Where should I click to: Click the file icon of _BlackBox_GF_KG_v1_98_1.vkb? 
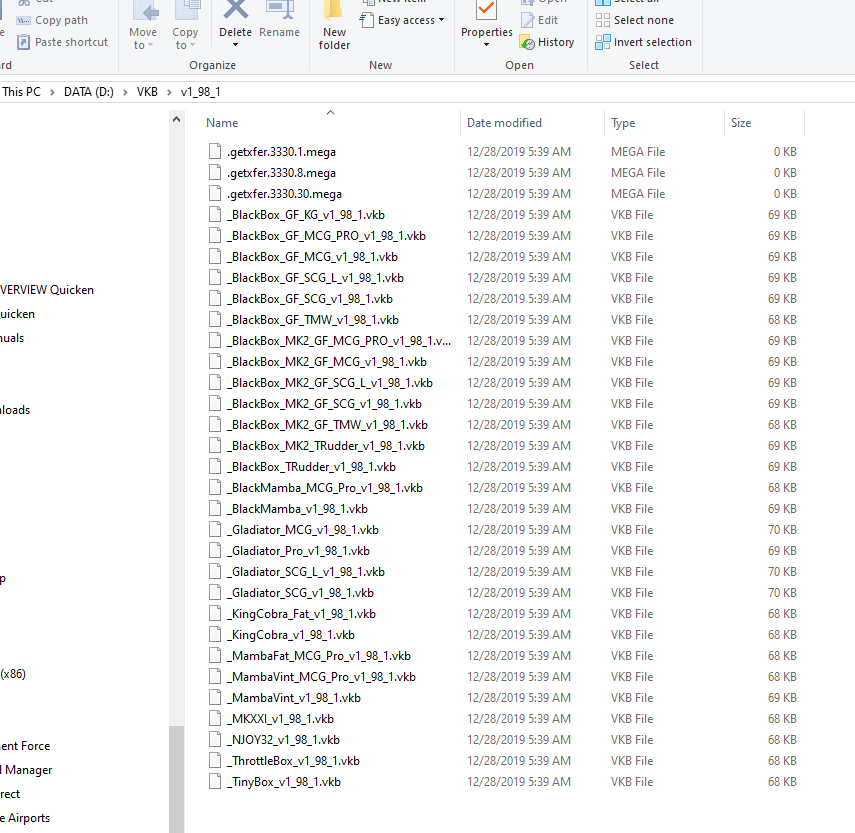[x=215, y=214]
